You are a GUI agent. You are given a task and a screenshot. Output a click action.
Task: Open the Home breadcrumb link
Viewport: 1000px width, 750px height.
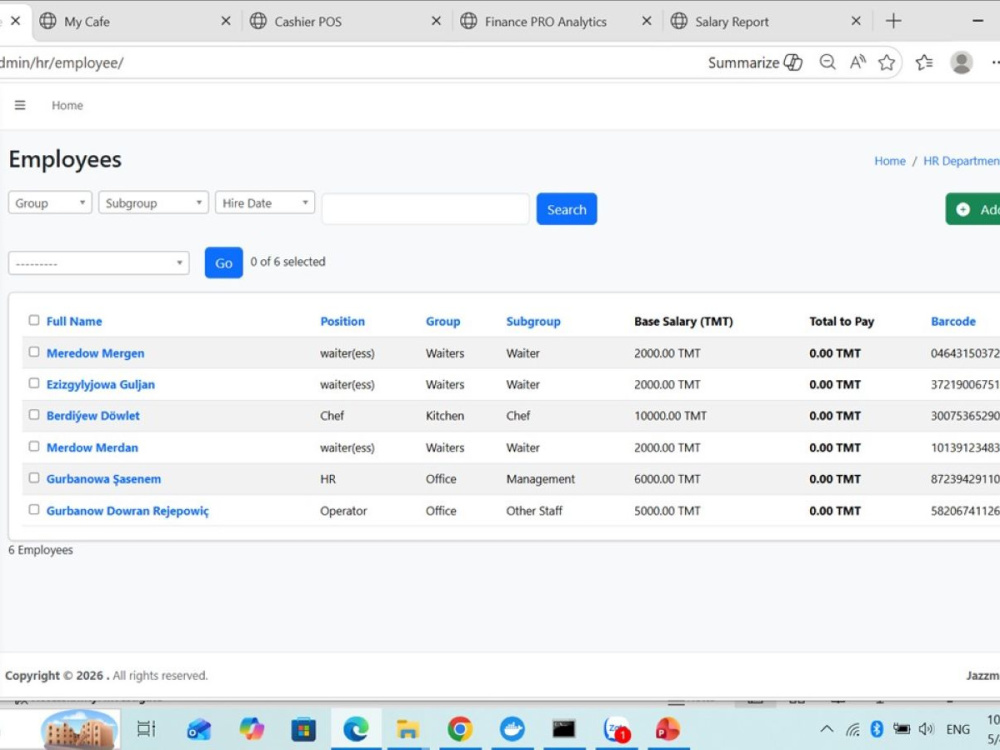pos(890,161)
